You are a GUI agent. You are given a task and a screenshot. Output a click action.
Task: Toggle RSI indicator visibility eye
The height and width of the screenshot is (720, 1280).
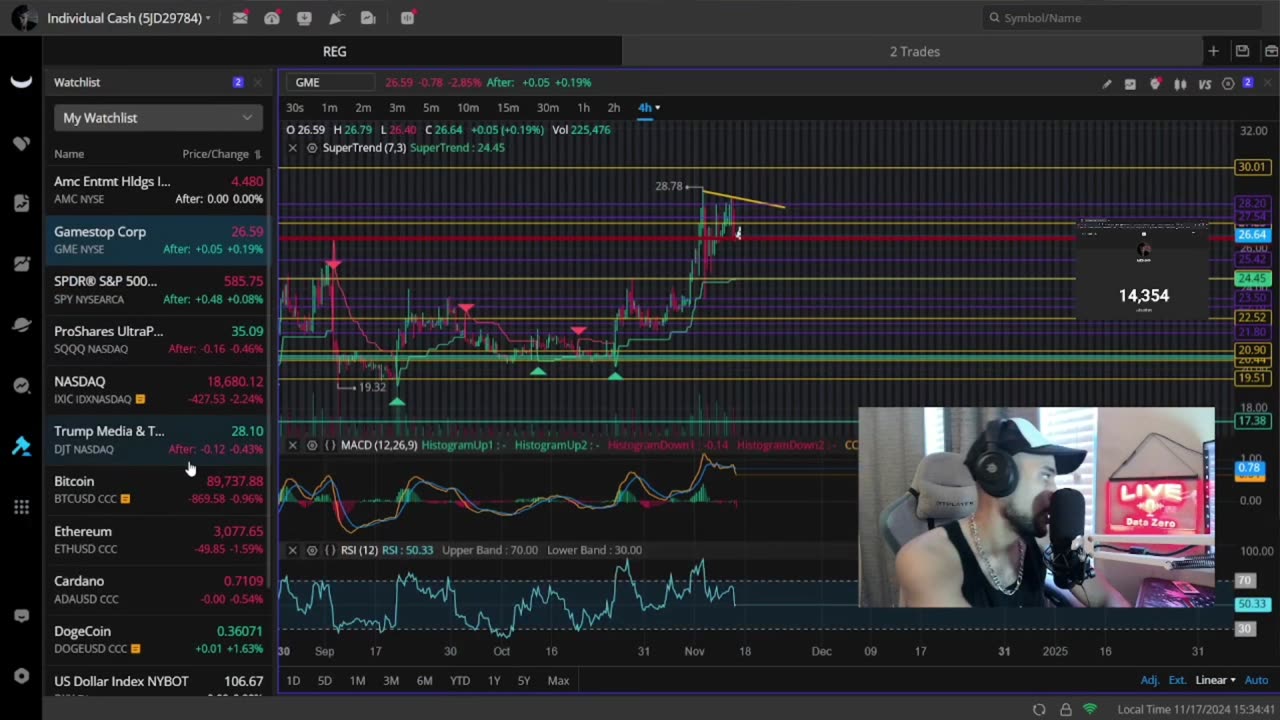click(312, 550)
